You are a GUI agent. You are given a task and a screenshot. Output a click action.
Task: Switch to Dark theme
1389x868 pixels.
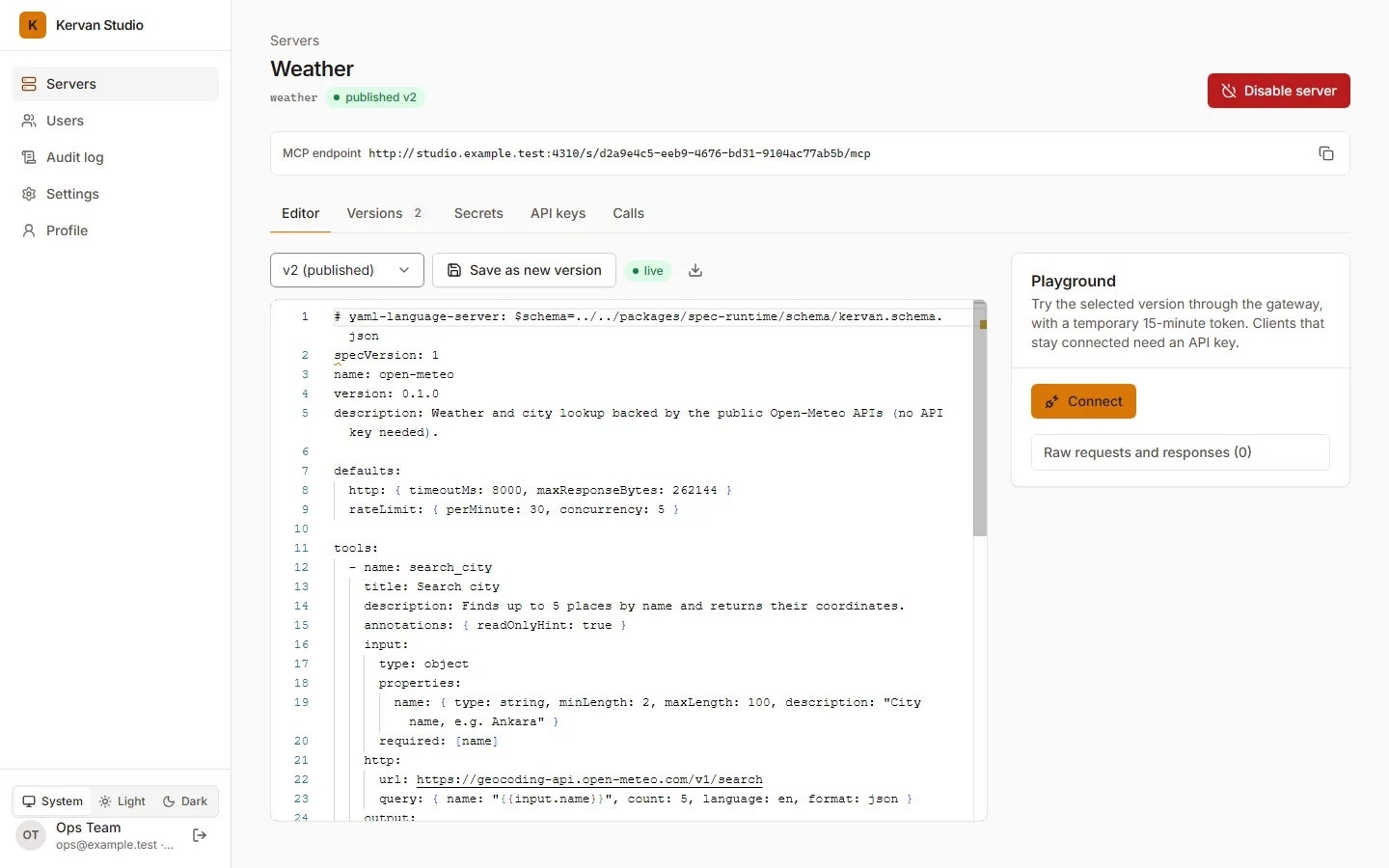(185, 801)
